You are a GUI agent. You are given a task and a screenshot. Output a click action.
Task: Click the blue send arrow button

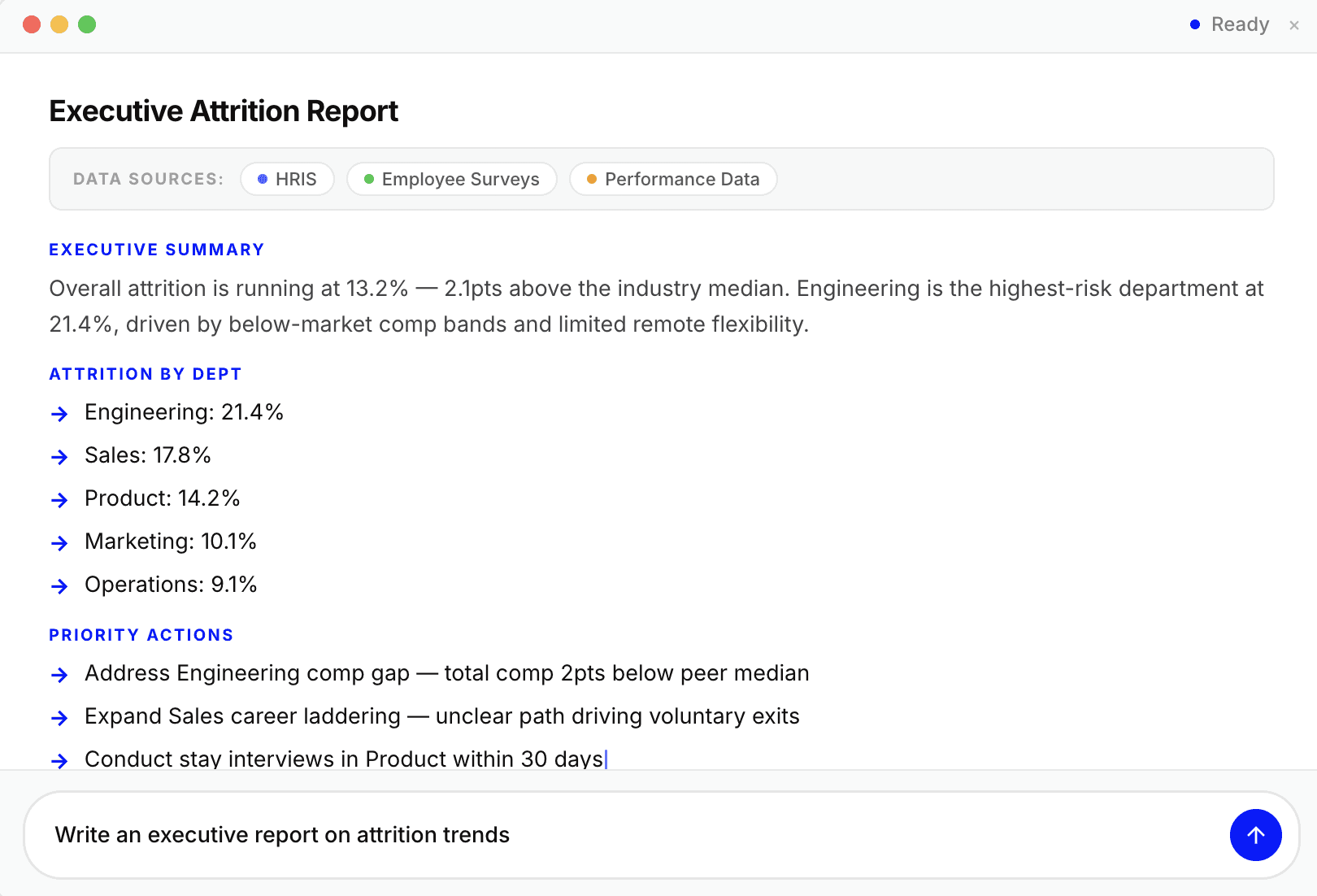click(1255, 835)
